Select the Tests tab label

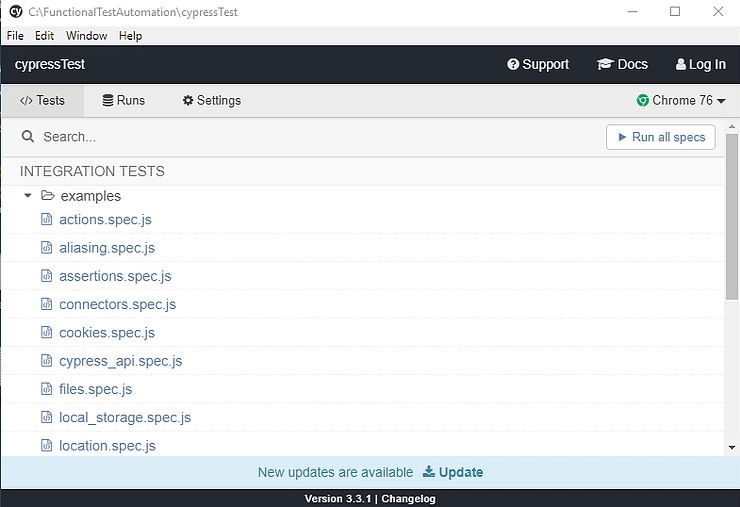[50, 100]
